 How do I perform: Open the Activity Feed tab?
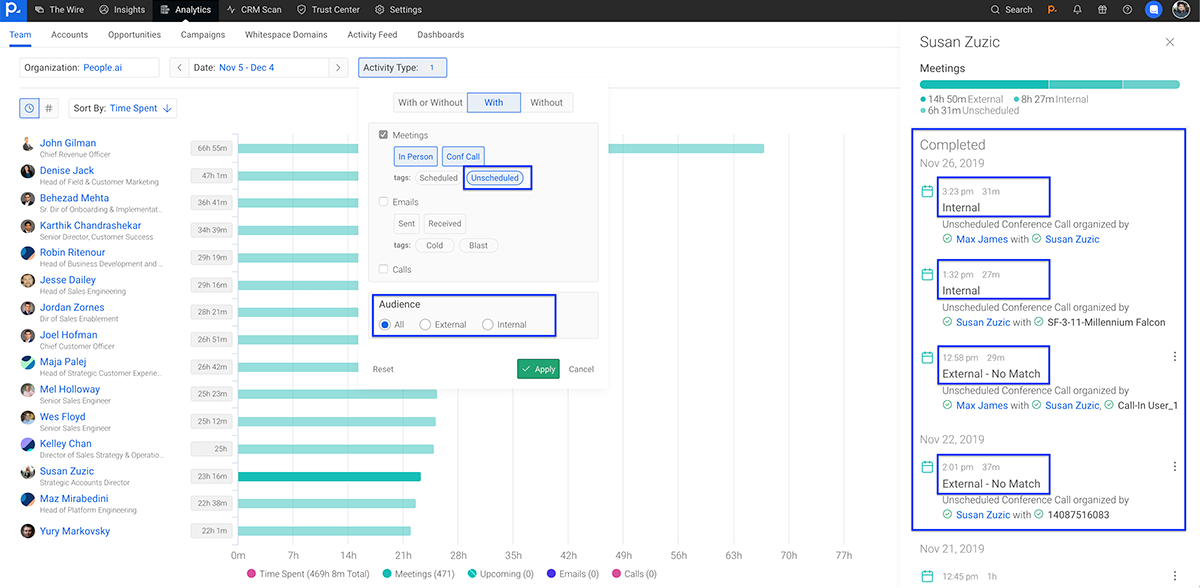372,35
